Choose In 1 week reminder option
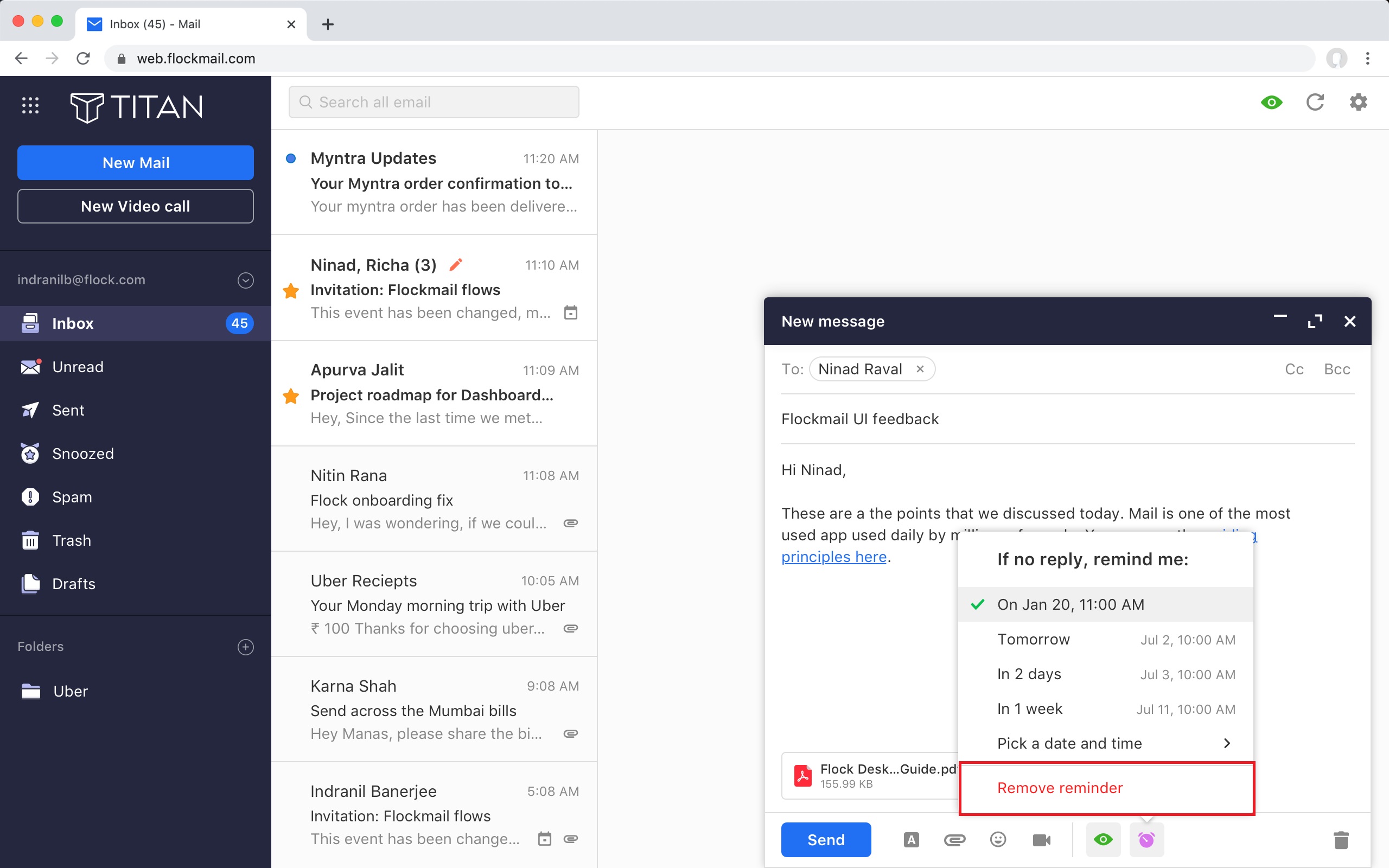1389x868 pixels. pyautogui.click(x=1105, y=709)
